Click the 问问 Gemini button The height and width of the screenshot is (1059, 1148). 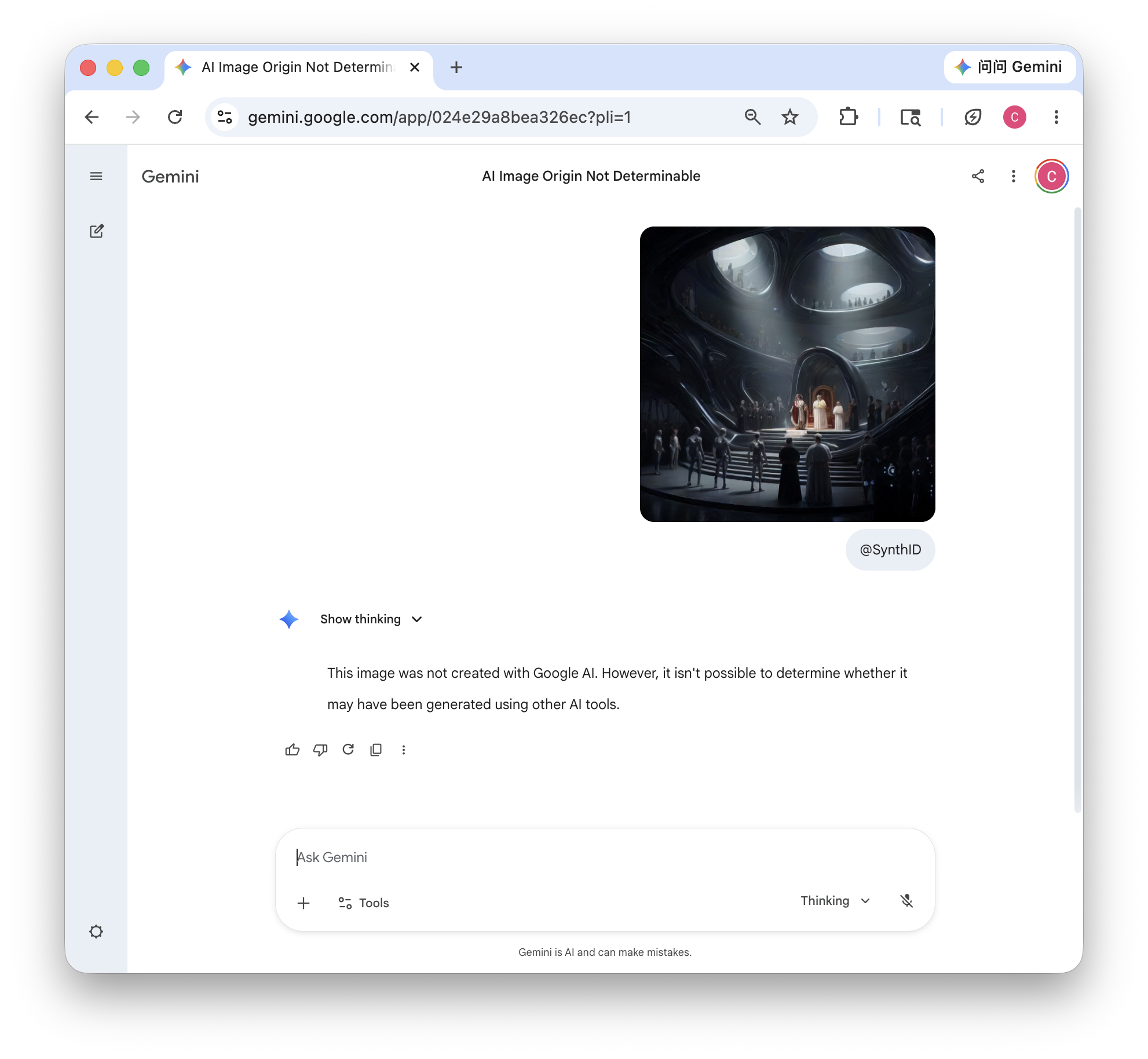[x=1010, y=67]
